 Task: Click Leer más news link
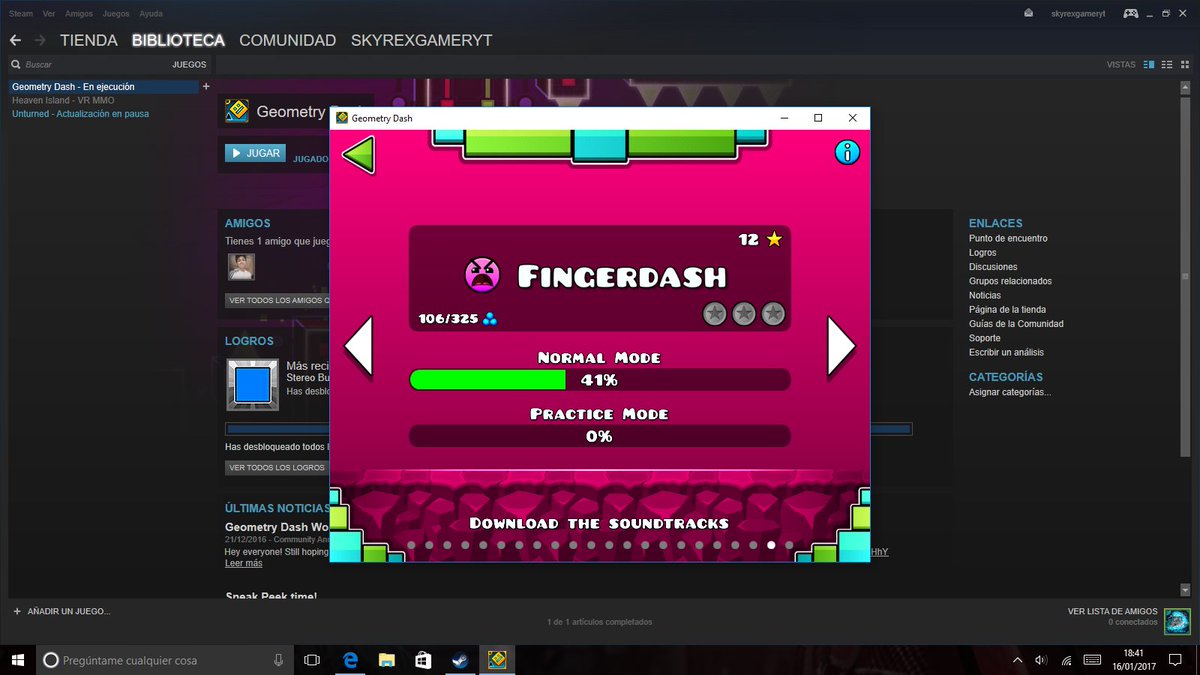pyautogui.click(x=243, y=563)
